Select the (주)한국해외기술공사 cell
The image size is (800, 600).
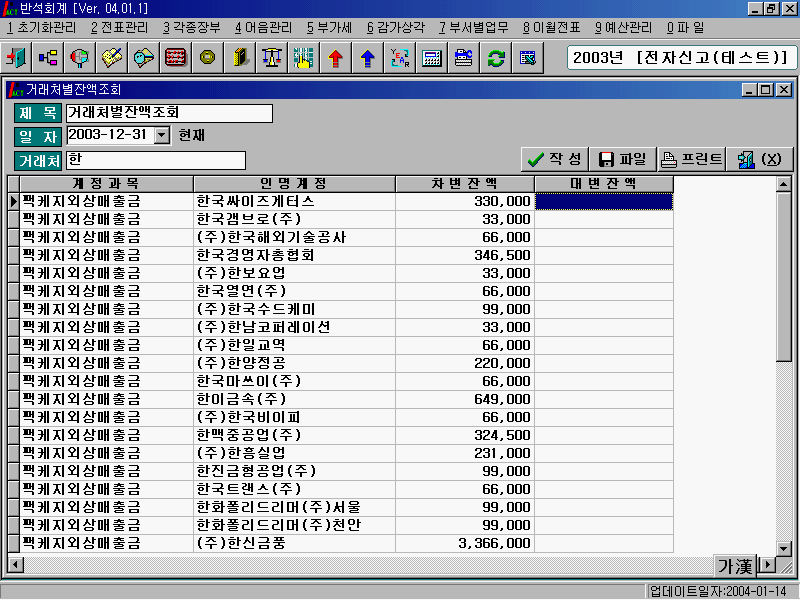(294, 237)
